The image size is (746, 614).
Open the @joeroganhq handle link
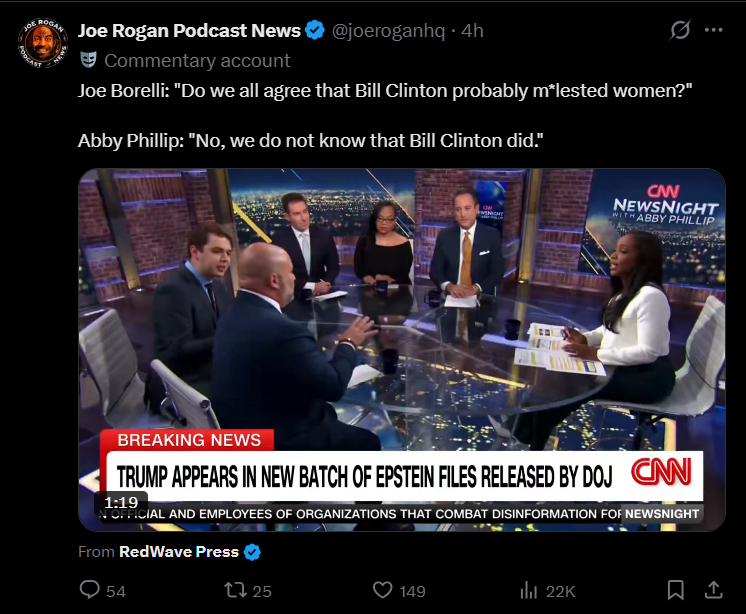[388, 30]
